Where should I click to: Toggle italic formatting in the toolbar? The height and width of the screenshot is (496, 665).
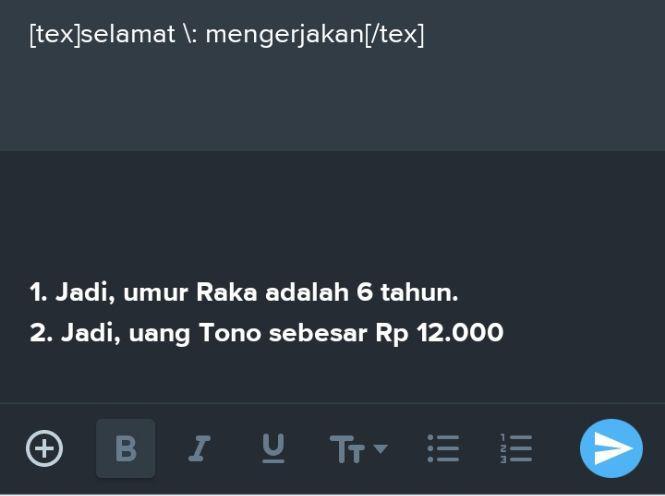pyautogui.click(x=199, y=449)
